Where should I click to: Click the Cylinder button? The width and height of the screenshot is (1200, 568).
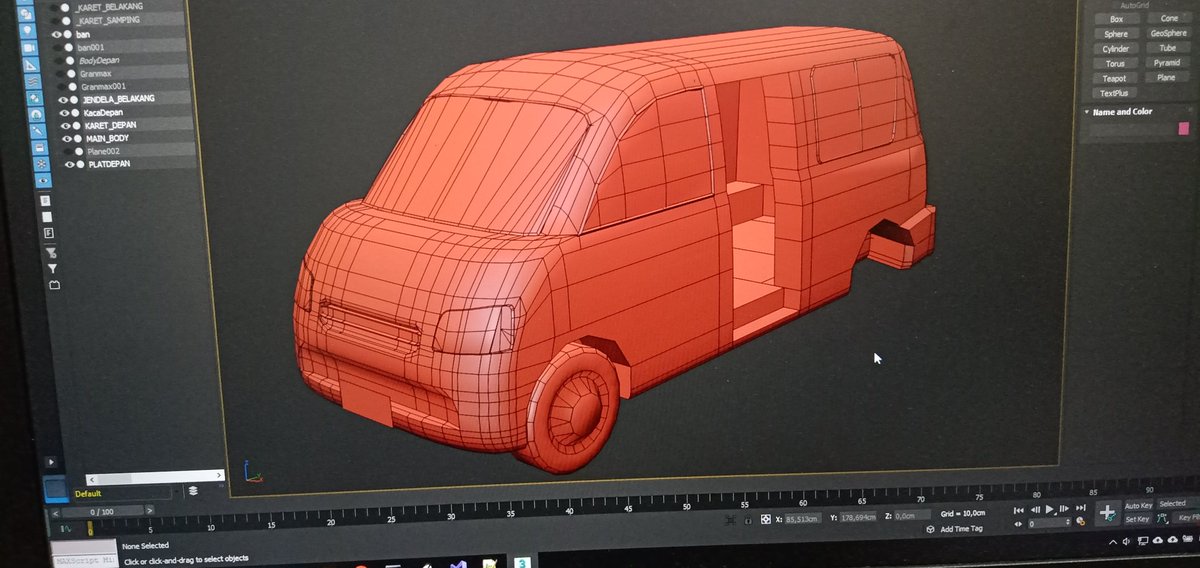click(x=1115, y=48)
